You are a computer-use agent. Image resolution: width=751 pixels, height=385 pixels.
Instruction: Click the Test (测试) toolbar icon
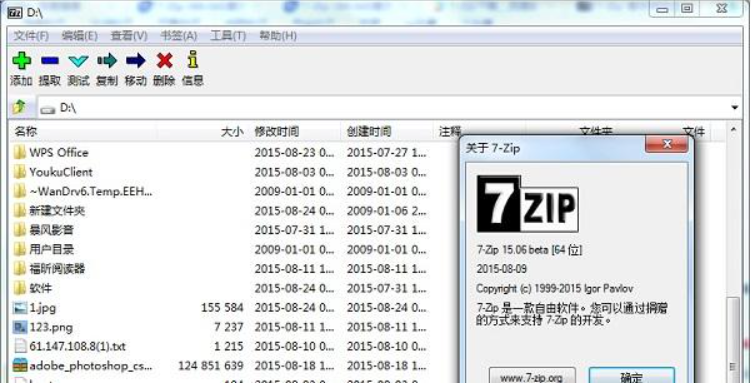[x=78, y=61]
